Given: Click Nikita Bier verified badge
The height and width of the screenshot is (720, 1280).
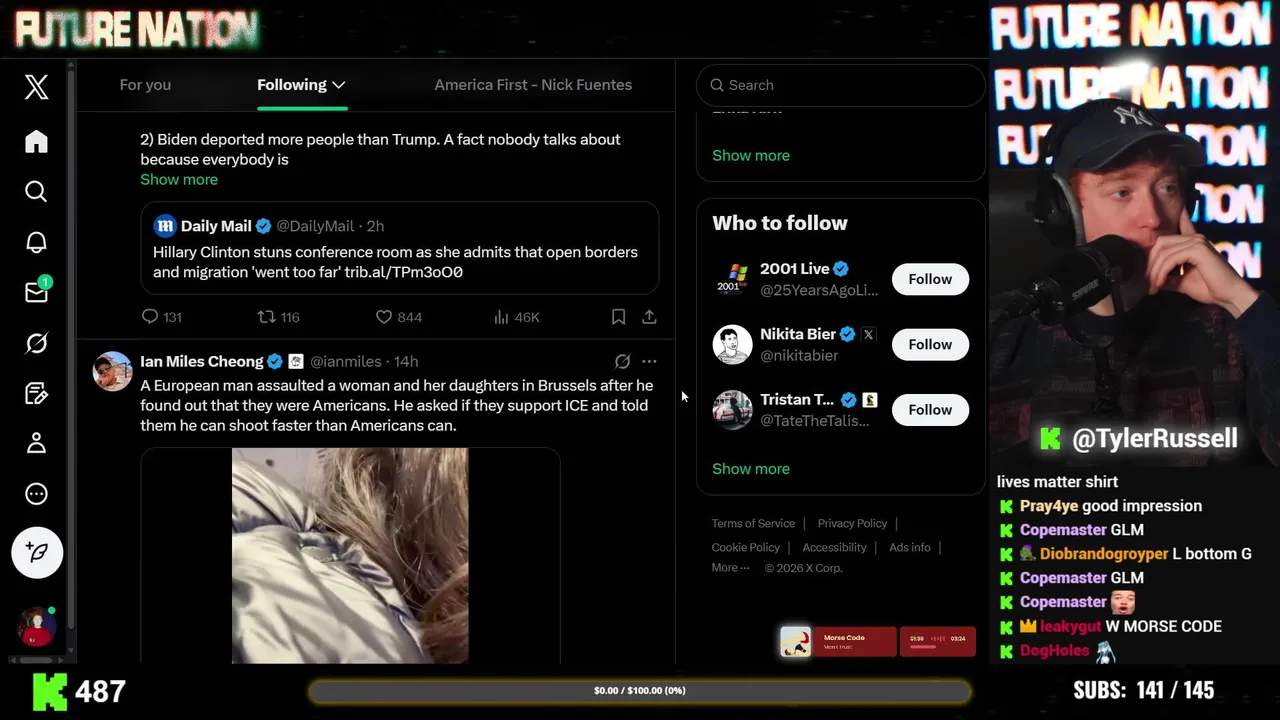Looking at the screenshot, I should [847, 334].
